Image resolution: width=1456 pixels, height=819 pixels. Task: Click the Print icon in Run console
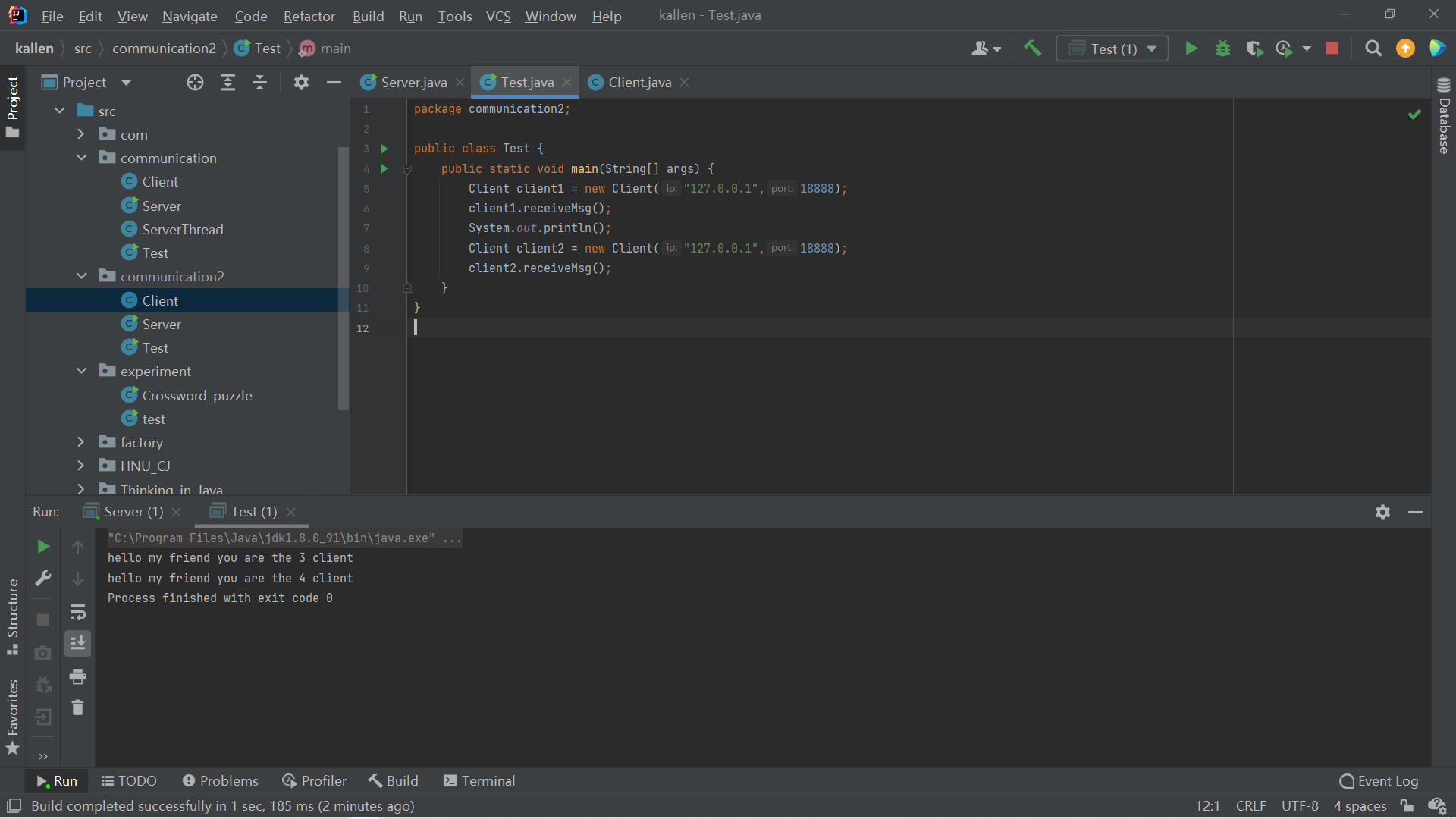pos(77,676)
